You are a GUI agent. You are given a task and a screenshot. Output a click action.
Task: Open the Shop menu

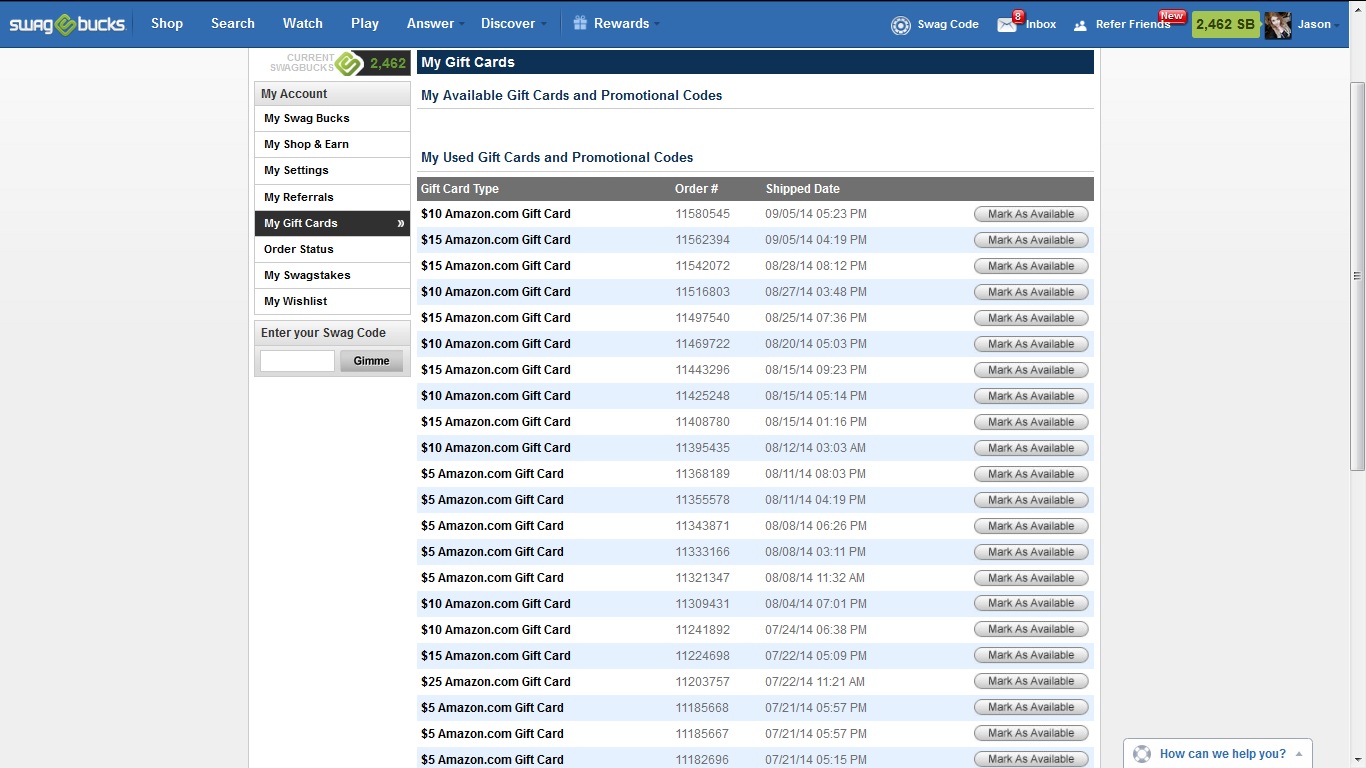[167, 23]
